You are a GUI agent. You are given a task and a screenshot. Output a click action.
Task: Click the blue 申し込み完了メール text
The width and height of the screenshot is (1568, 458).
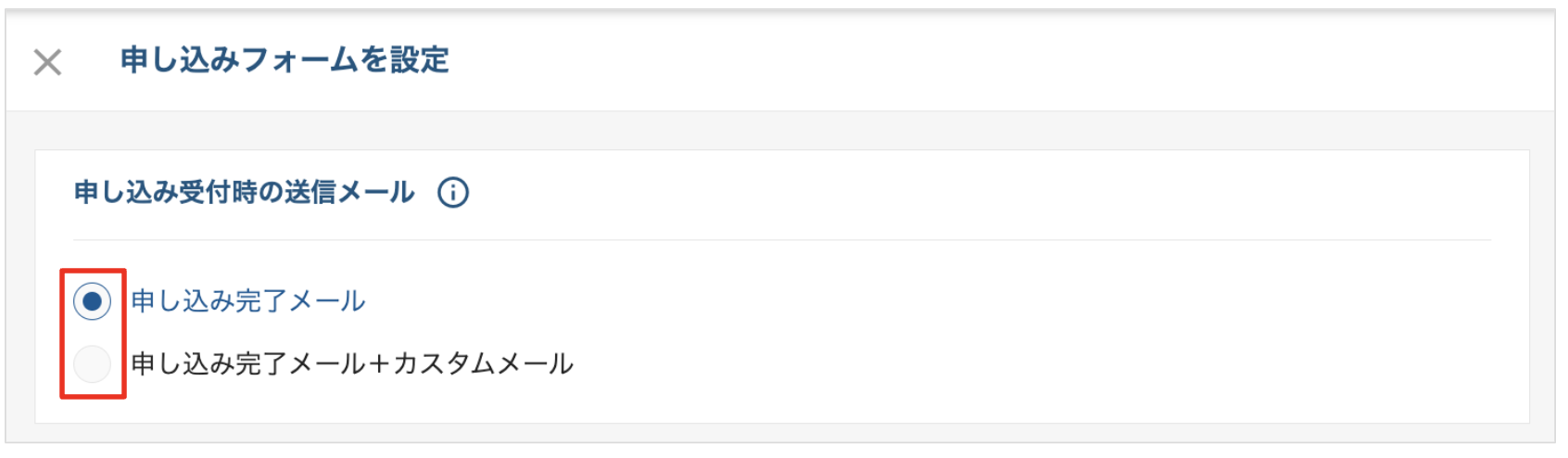coord(248,301)
